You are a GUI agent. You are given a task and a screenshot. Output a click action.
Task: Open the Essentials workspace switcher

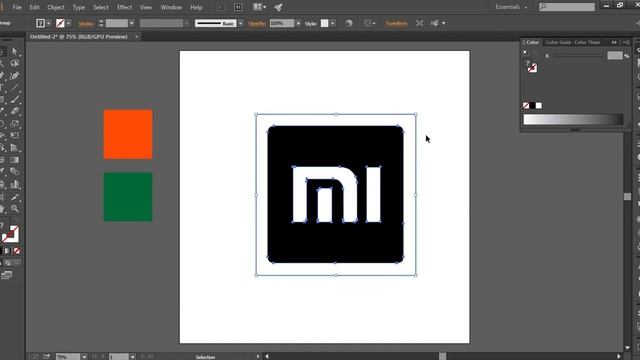coord(511,7)
